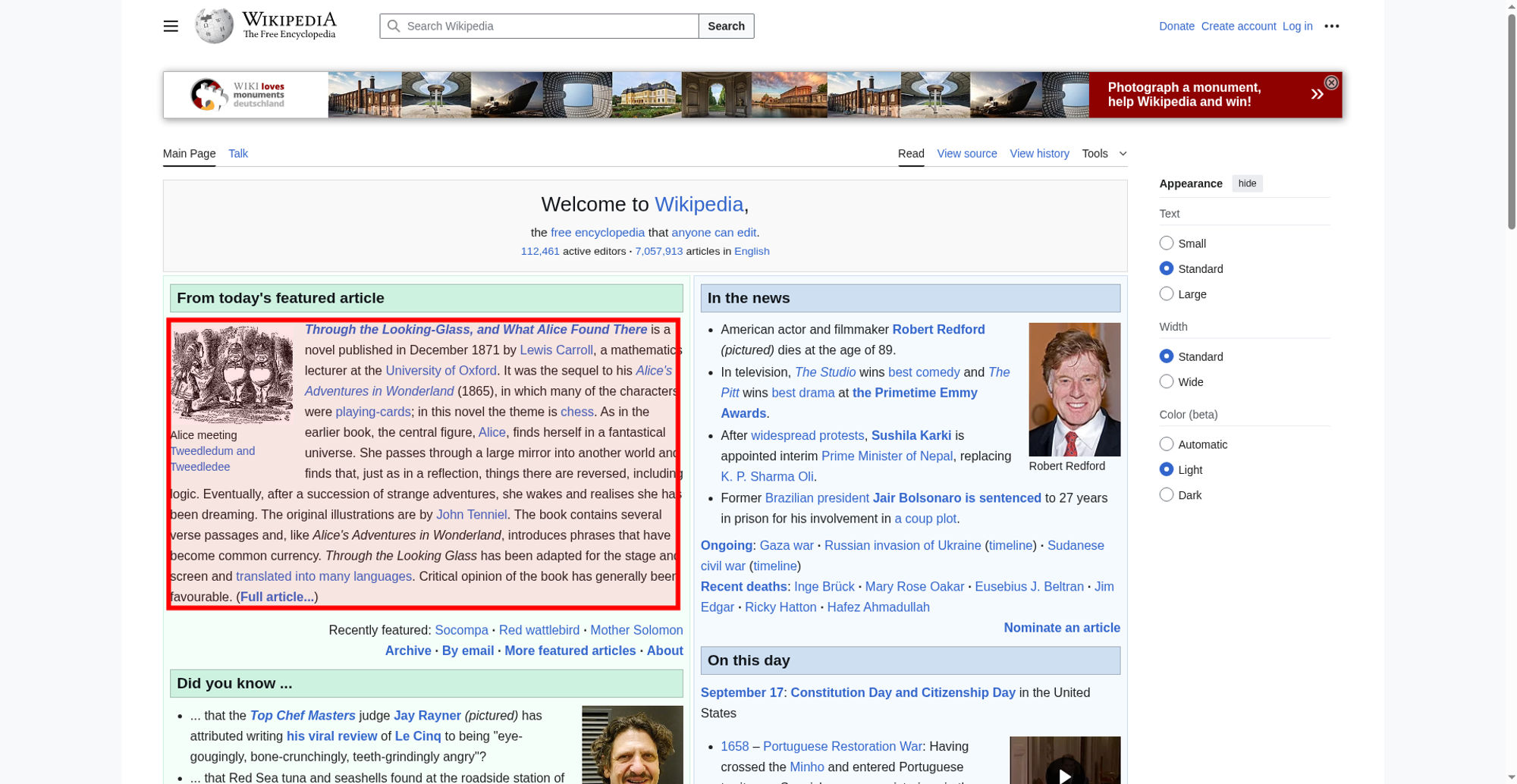Select Dark color mode
Image resolution: width=1517 pixels, height=784 pixels.
(x=1167, y=494)
